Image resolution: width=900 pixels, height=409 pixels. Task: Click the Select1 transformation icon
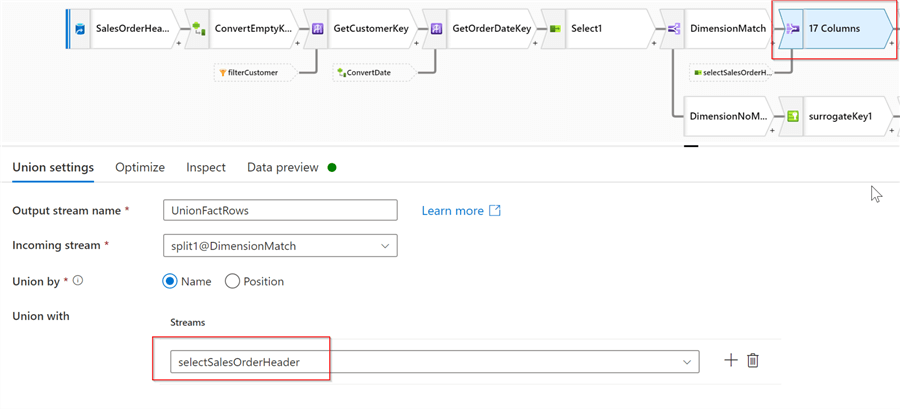(x=555, y=28)
